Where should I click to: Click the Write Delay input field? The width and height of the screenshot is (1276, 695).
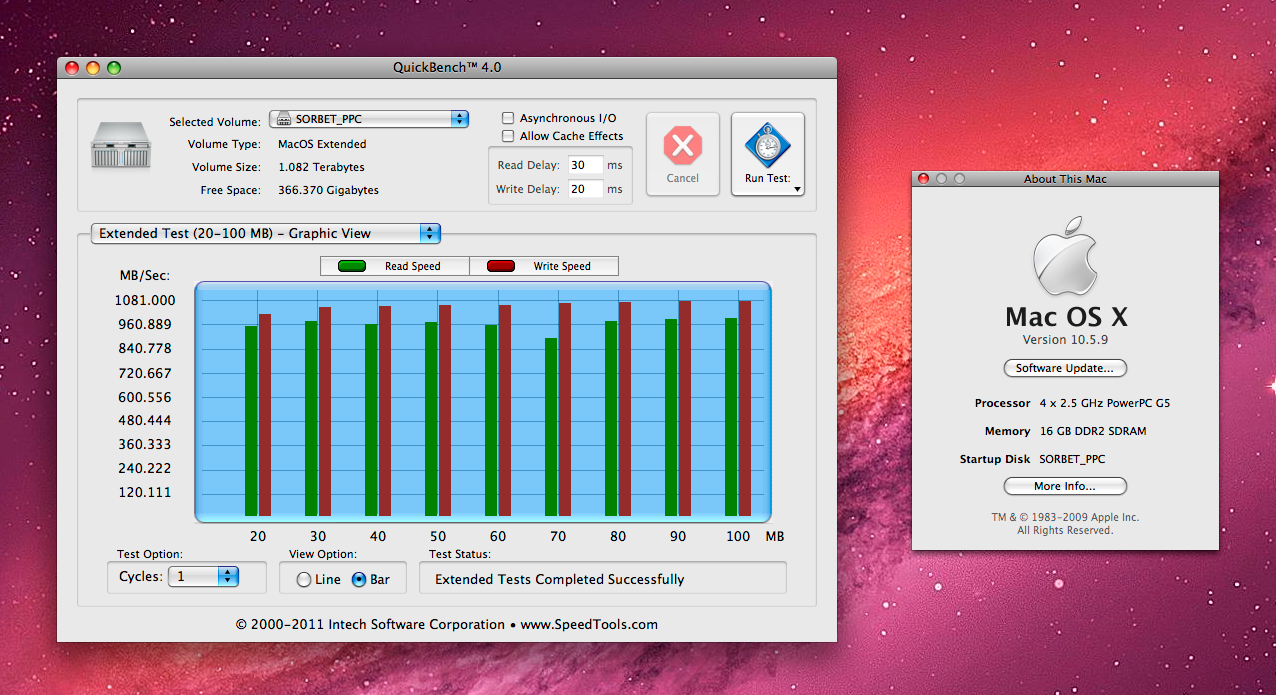pyautogui.click(x=585, y=189)
